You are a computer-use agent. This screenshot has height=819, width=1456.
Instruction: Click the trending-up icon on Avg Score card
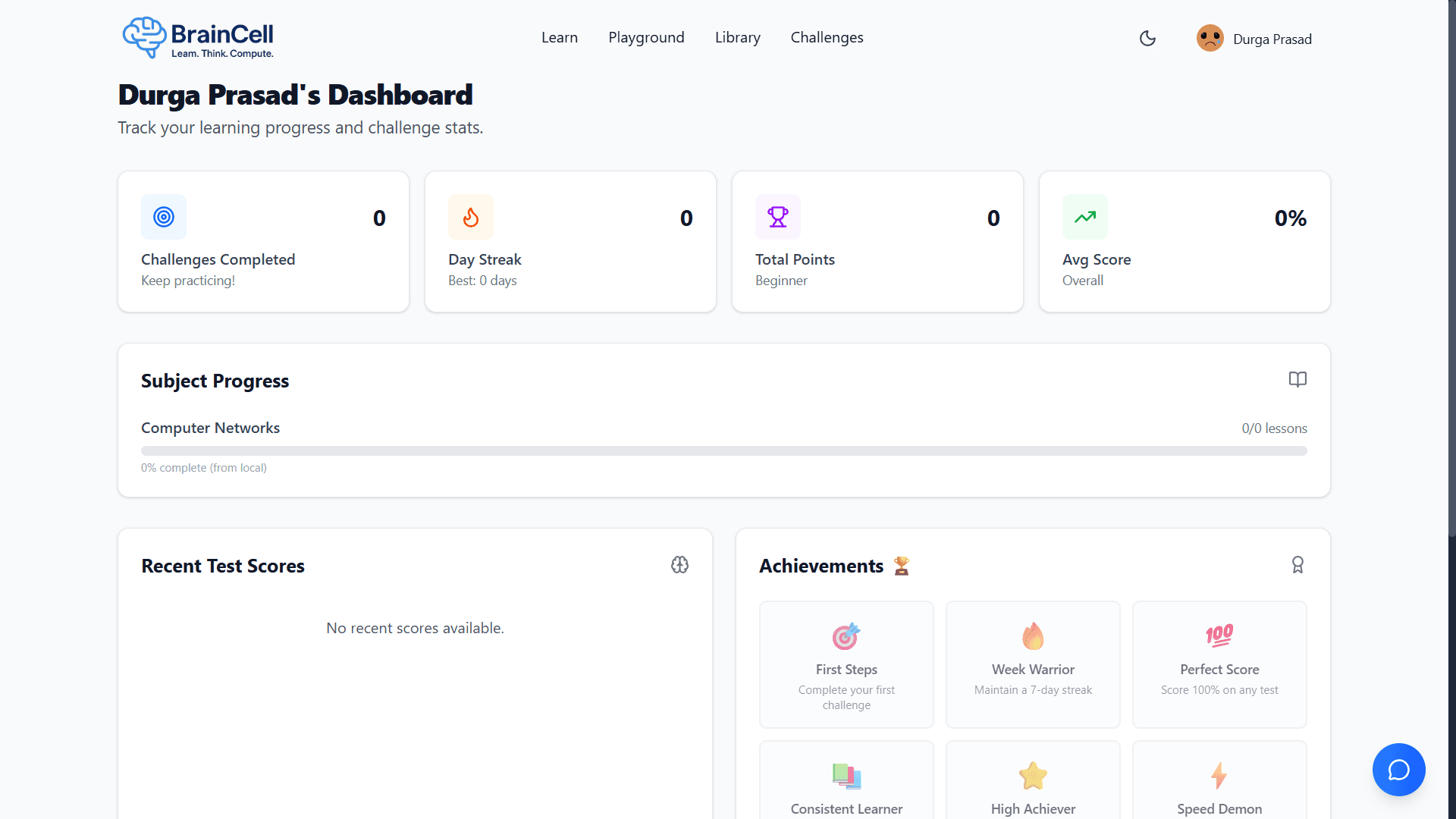pos(1085,217)
